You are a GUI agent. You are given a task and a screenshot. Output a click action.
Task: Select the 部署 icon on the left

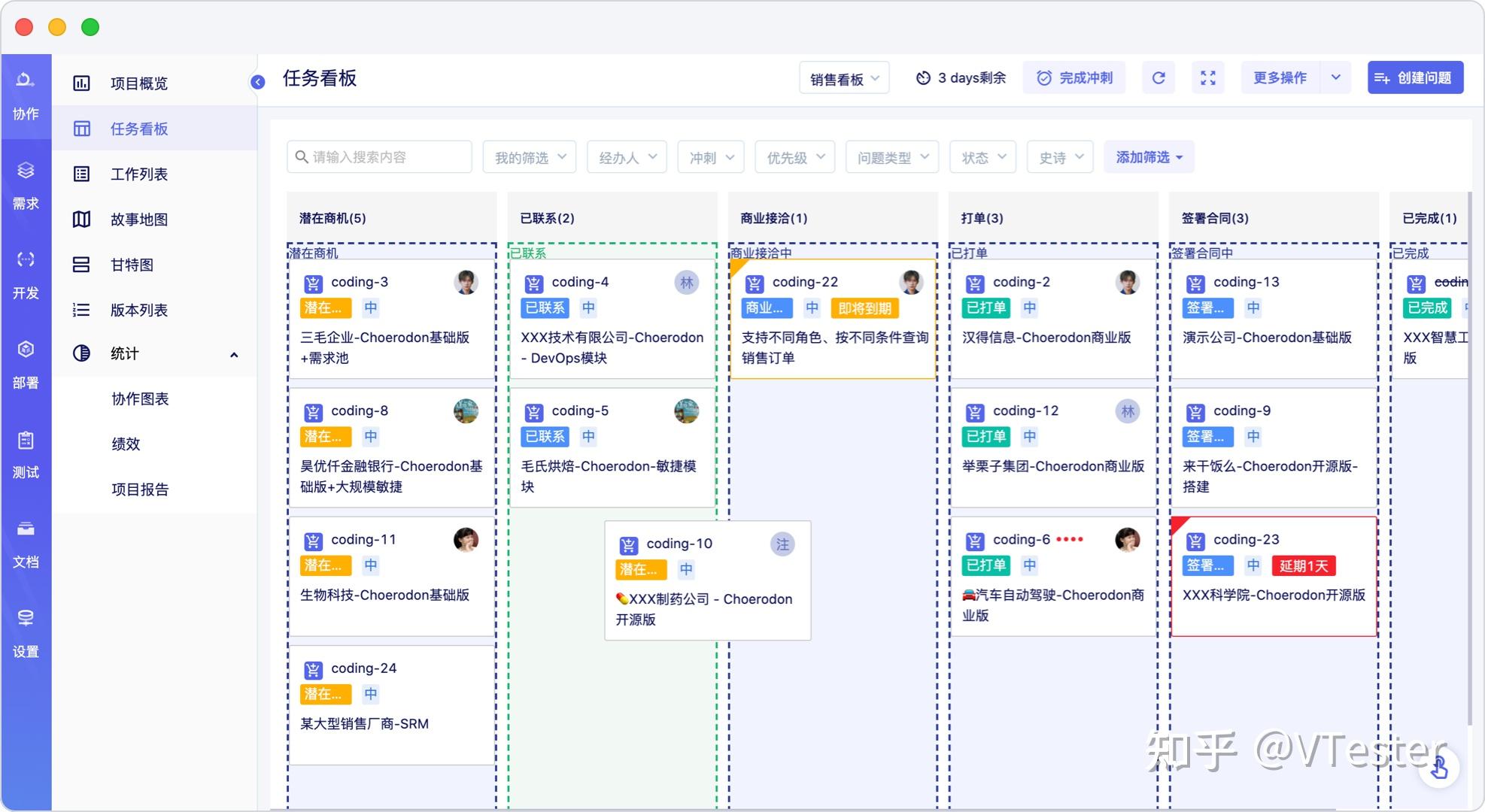coord(26,363)
